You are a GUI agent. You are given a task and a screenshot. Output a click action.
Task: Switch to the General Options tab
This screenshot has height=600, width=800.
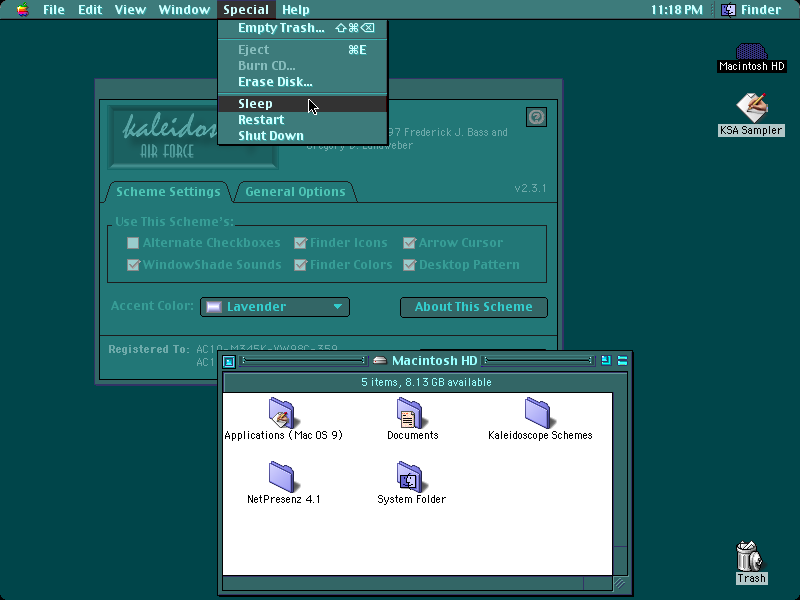coord(295,192)
